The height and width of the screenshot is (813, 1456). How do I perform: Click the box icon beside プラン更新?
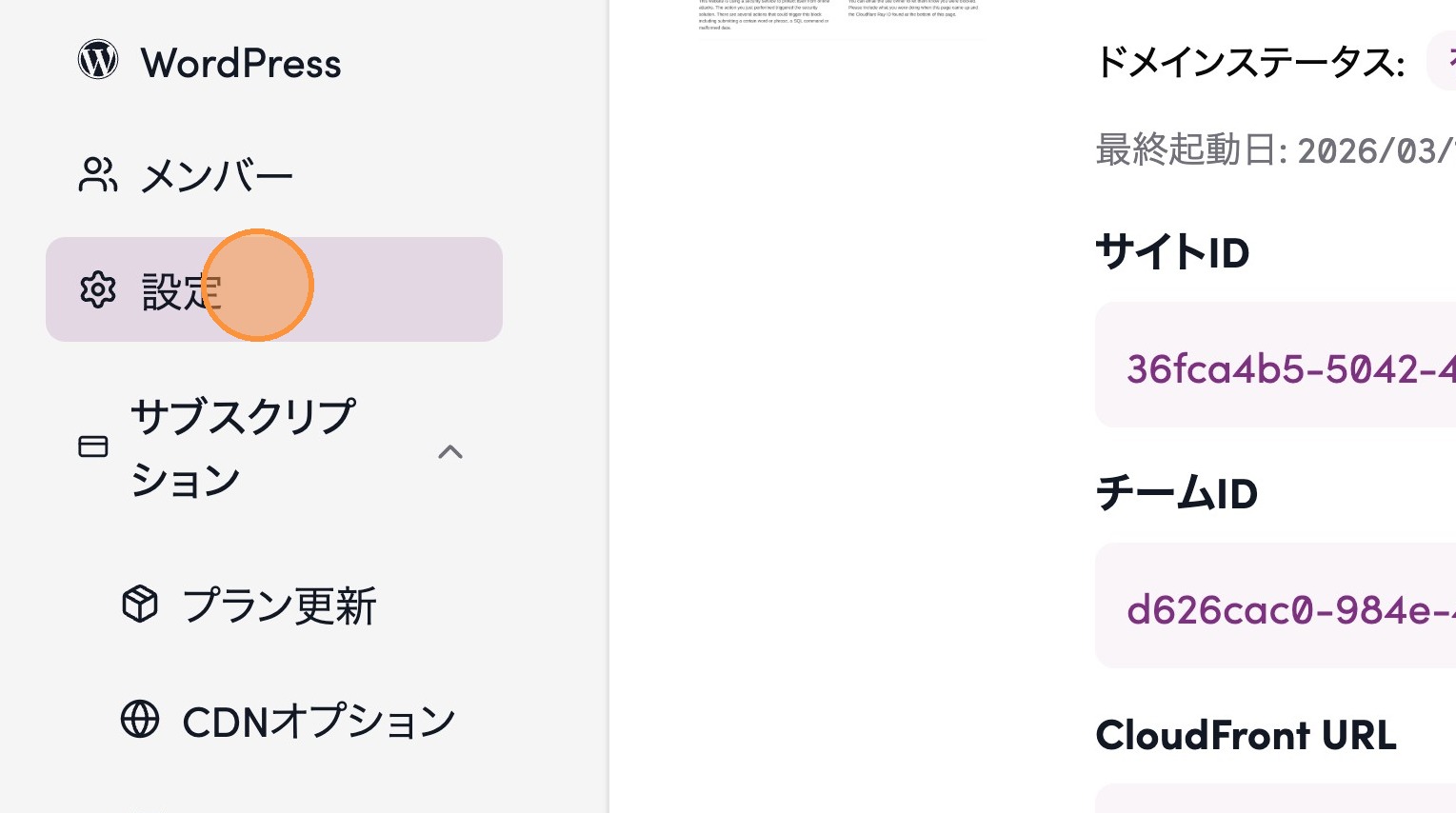tap(140, 604)
